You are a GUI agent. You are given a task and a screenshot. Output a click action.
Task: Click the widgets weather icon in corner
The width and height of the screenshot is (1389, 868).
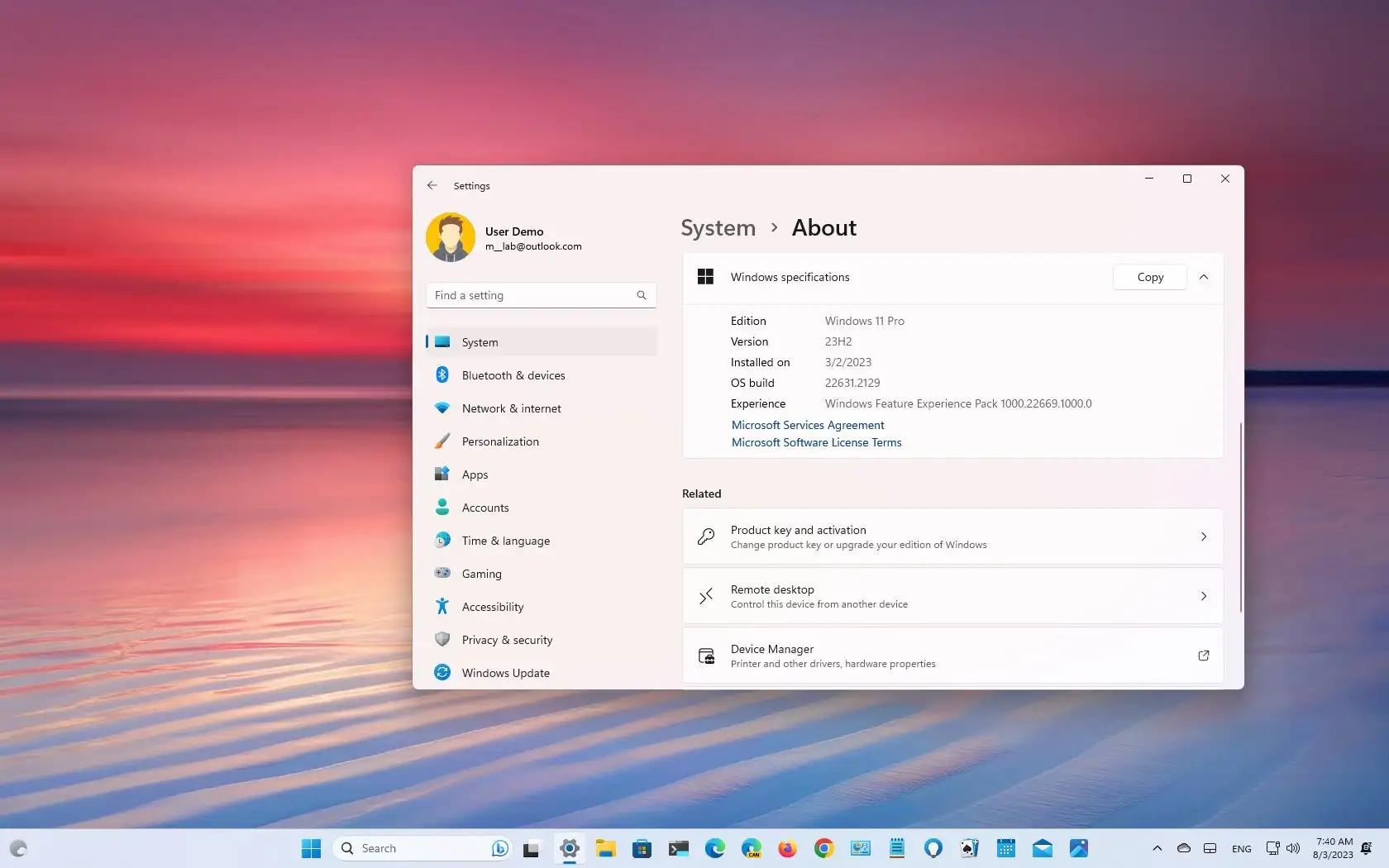pos(18,848)
